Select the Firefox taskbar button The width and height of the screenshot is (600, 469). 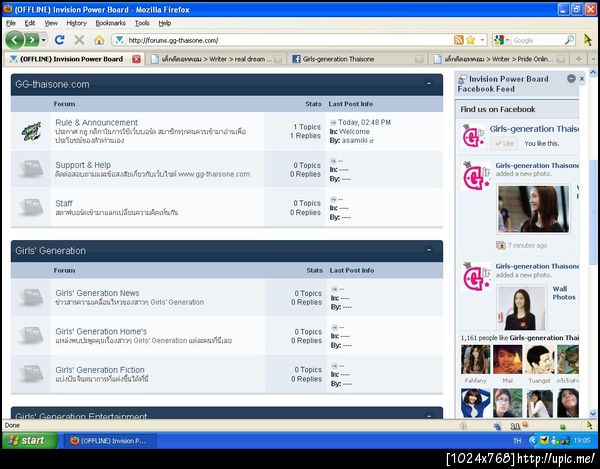pos(110,441)
